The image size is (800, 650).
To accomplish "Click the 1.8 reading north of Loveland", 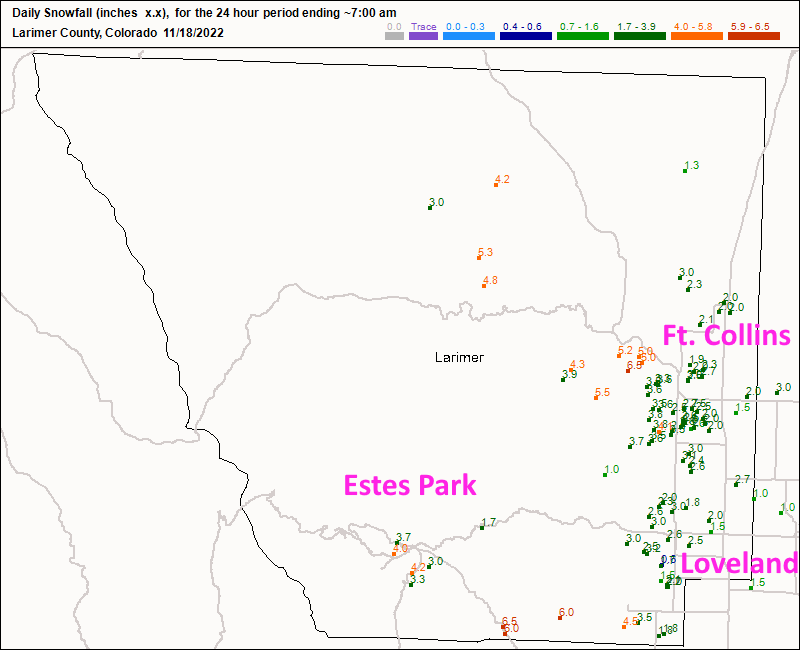I will (692, 502).
